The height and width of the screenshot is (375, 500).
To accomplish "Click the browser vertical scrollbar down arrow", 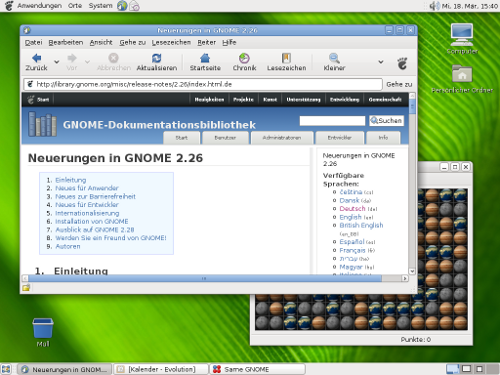I will click(412, 271).
